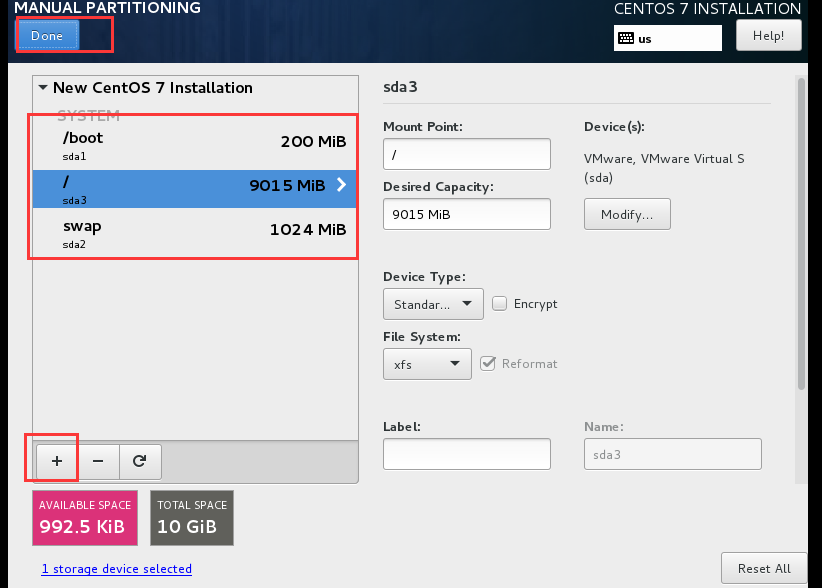822x588 pixels.
Task: Focus the Desired Capacity field
Action: click(x=467, y=214)
